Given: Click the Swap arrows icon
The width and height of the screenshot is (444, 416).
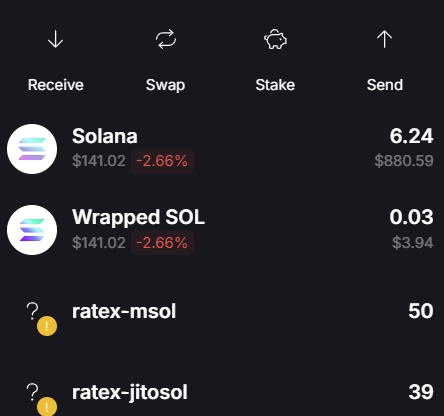Looking at the screenshot, I should (166, 39).
